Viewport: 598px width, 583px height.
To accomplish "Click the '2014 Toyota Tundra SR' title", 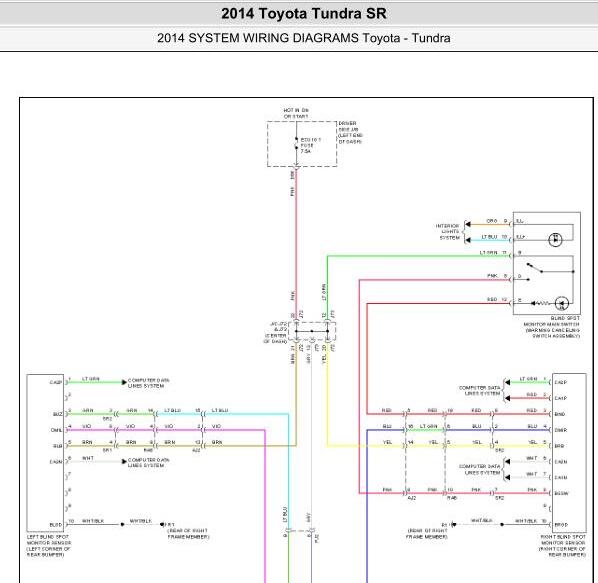I will tap(304, 14).
